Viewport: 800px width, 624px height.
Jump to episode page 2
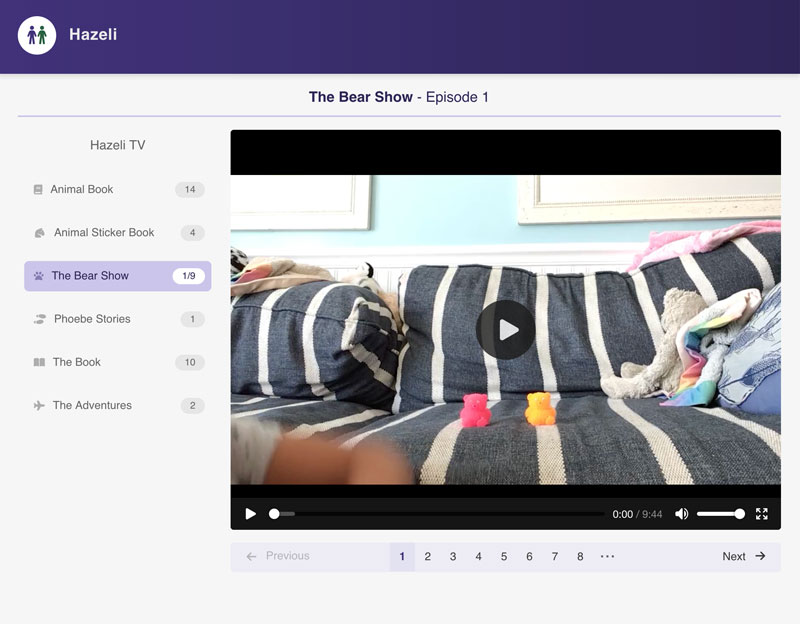(427, 557)
